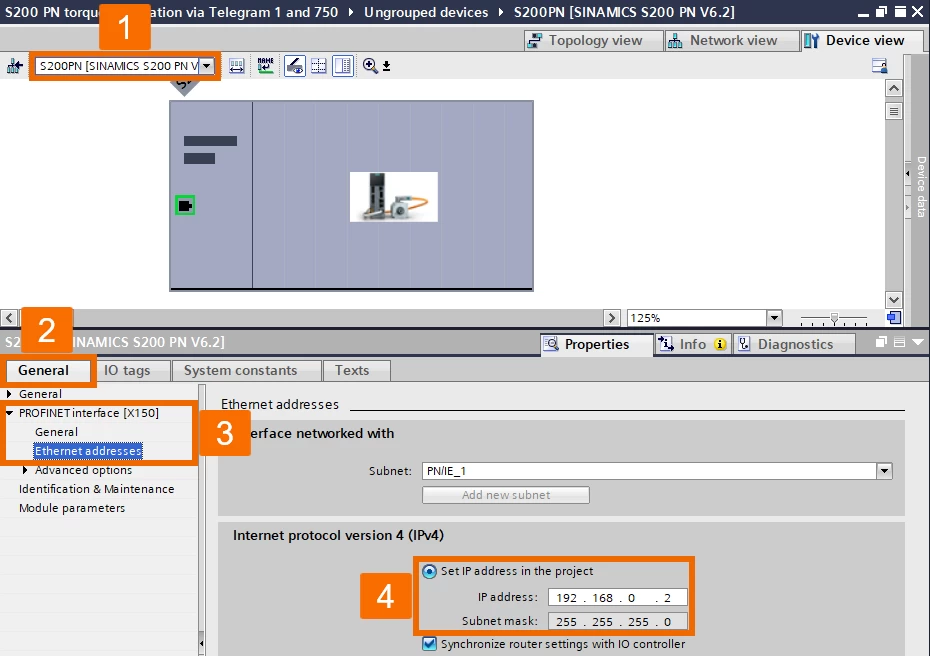Click the view options icon atop vertical scrollbar
The height and width of the screenshot is (656, 930).
[894, 111]
